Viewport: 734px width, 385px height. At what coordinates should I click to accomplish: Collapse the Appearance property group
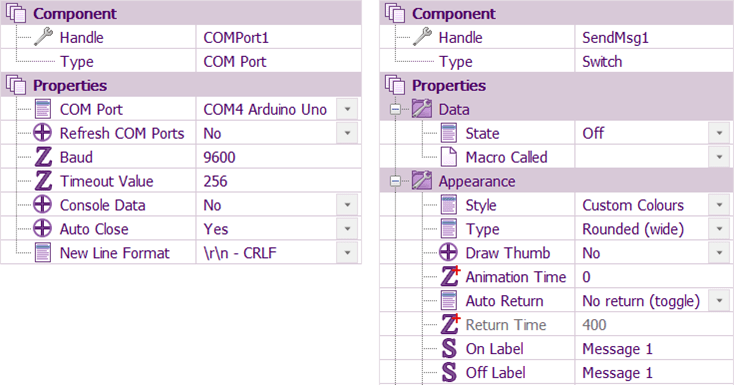point(396,181)
